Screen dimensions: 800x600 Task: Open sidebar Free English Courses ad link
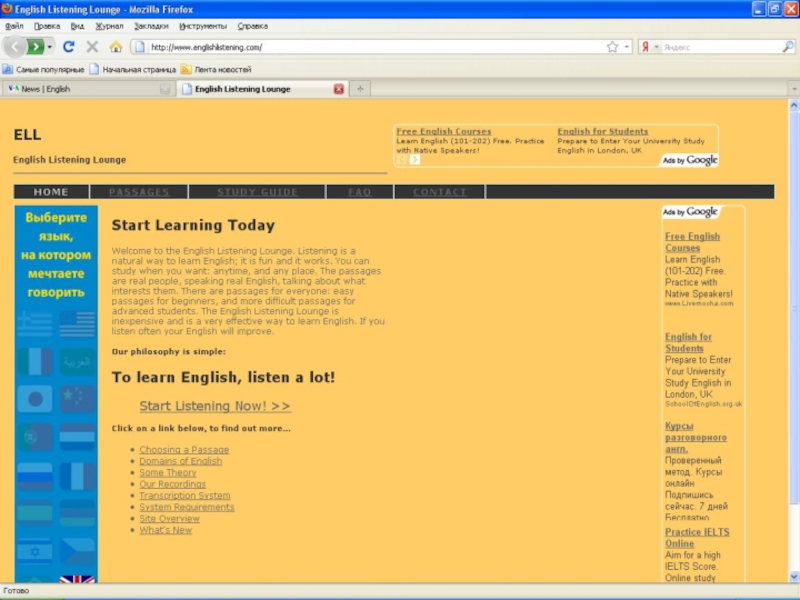click(x=692, y=242)
